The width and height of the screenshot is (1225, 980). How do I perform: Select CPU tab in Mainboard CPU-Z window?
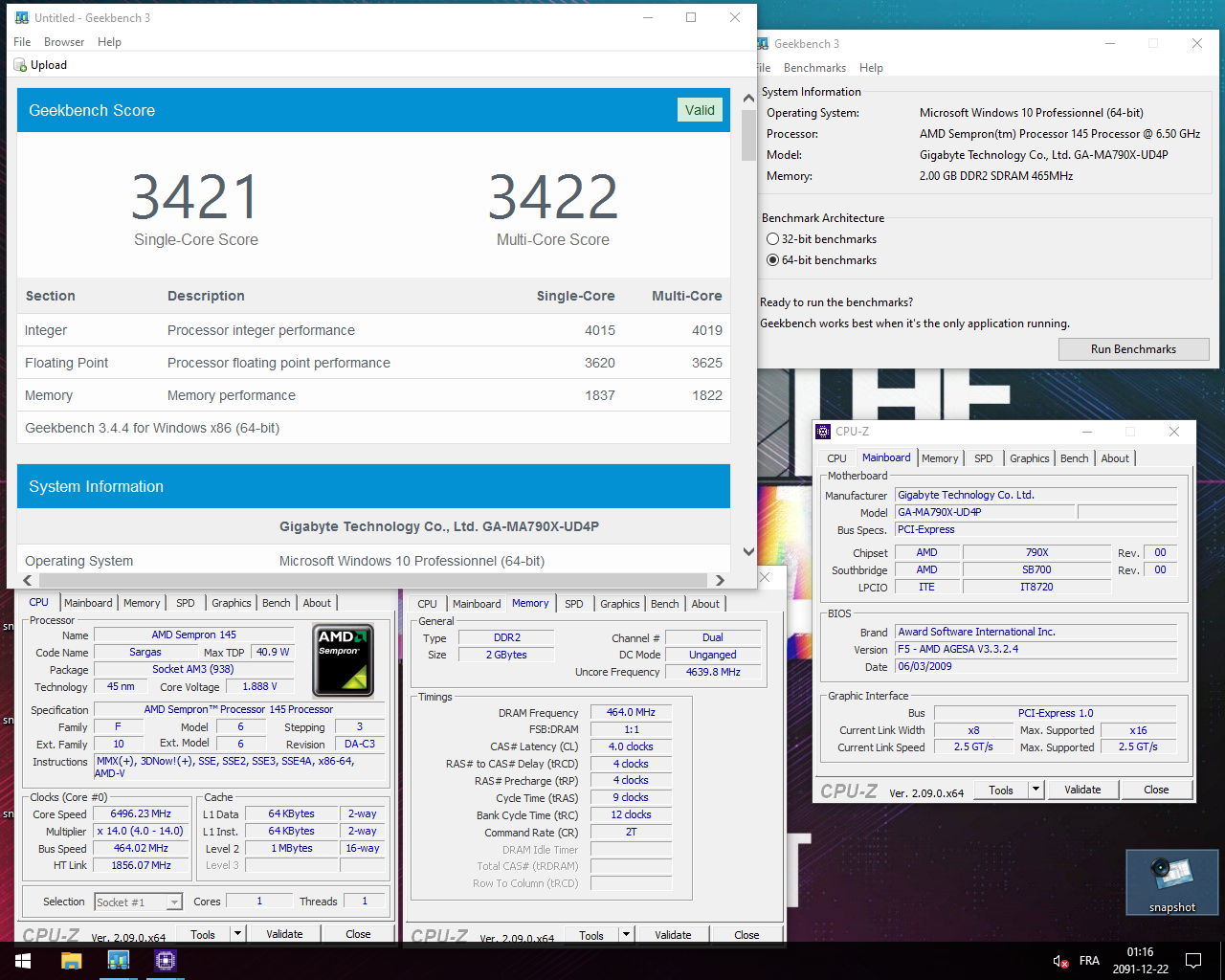(x=836, y=458)
